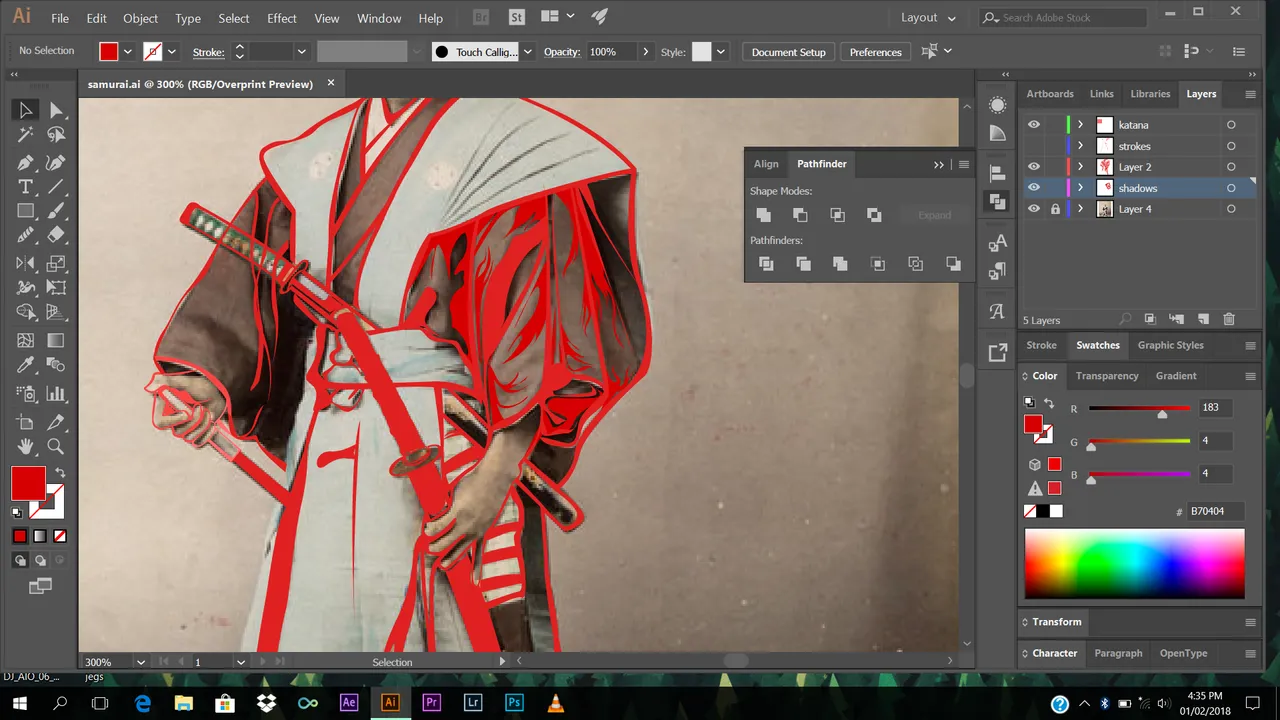Screen dimensions: 1280x720
Task: Select the Pen tool
Action: [26, 162]
